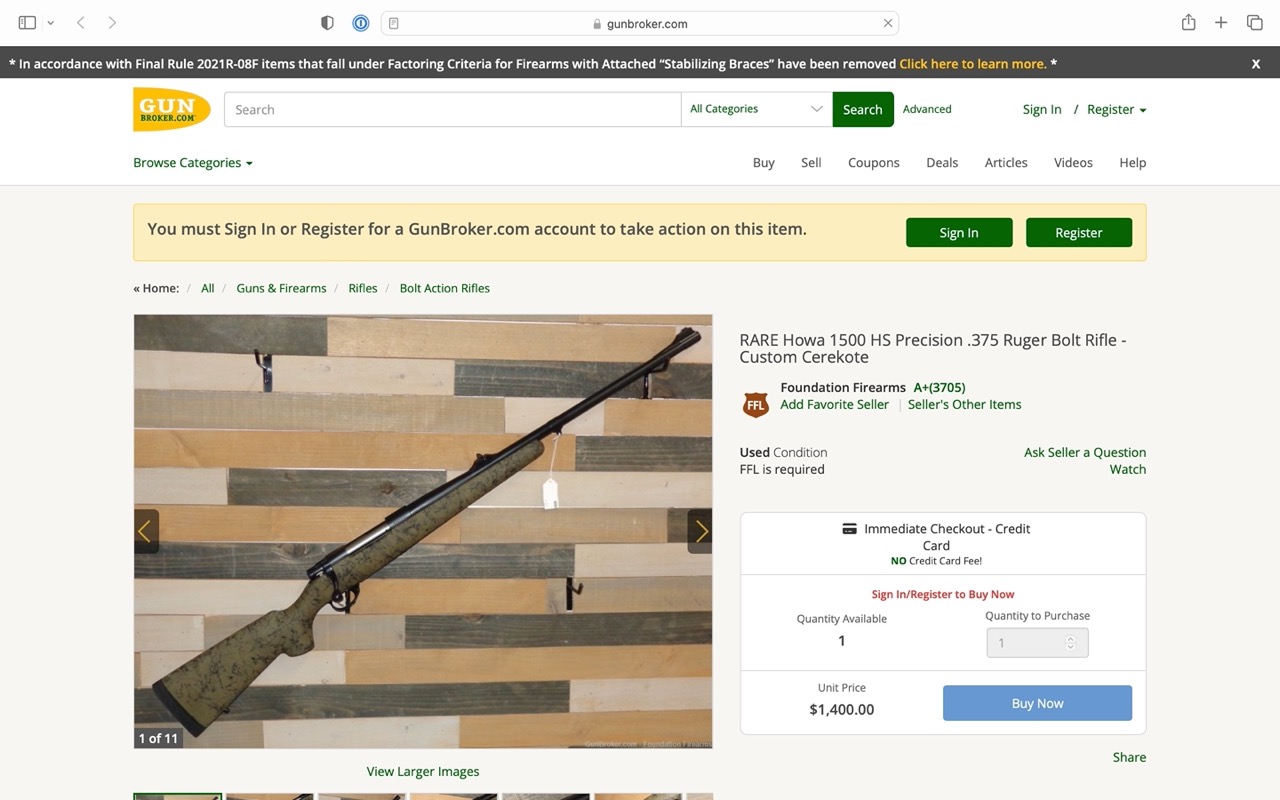The height and width of the screenshot is (800, 1280).
Task: Click the FFL seller badge icon
Action: point(756,404)
